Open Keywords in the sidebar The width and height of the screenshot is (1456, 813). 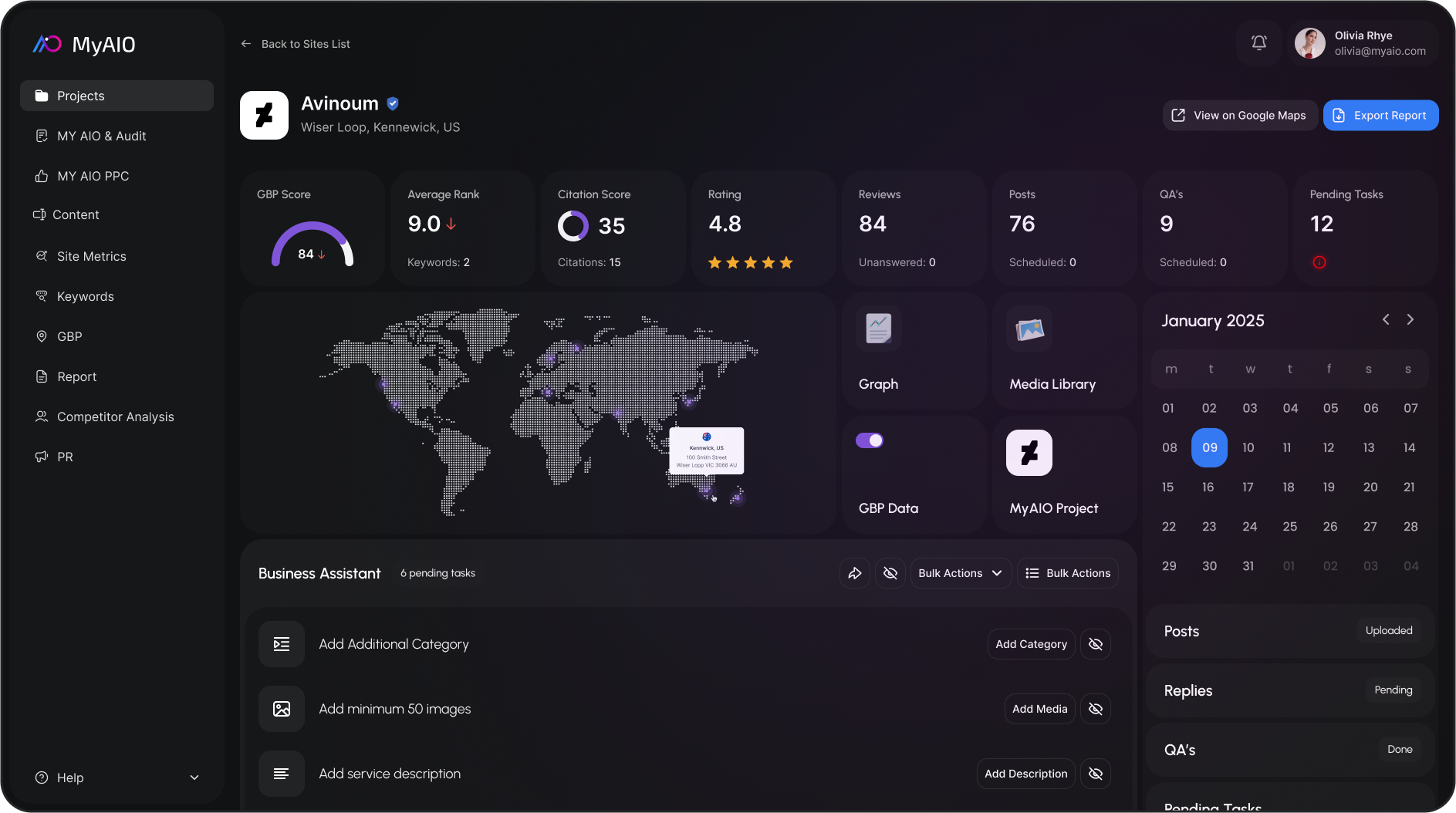(x=117, y=296)
